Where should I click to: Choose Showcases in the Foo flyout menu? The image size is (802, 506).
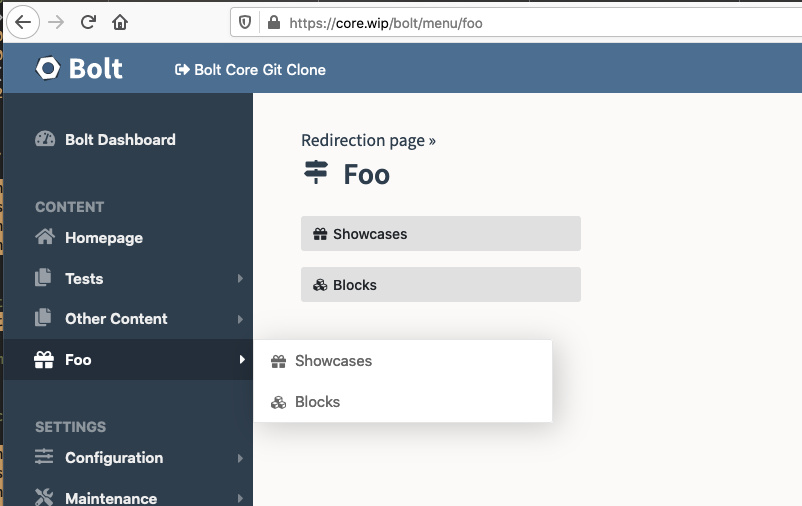403,361
